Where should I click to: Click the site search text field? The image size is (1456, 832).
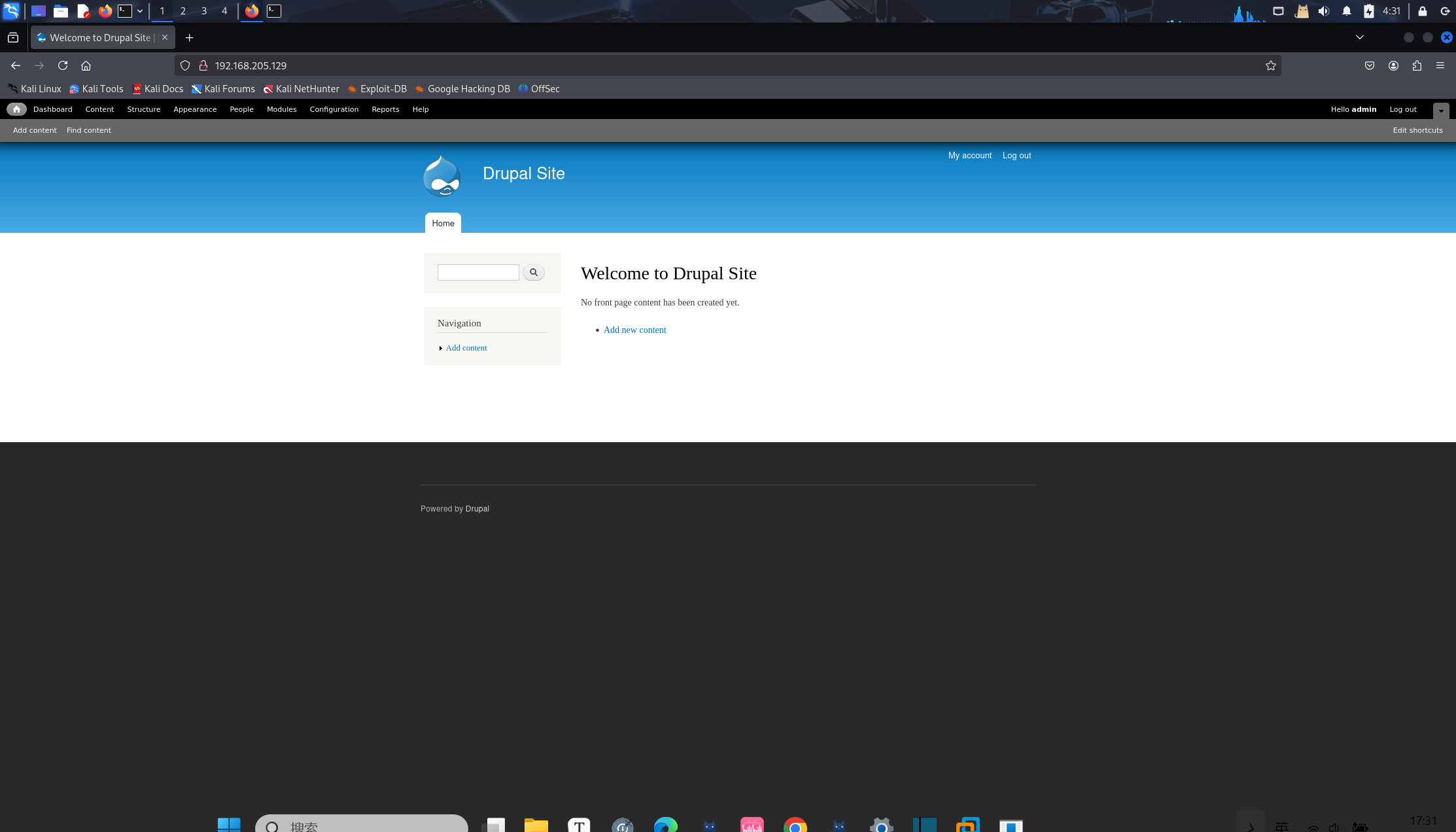[x=478, y=272]
